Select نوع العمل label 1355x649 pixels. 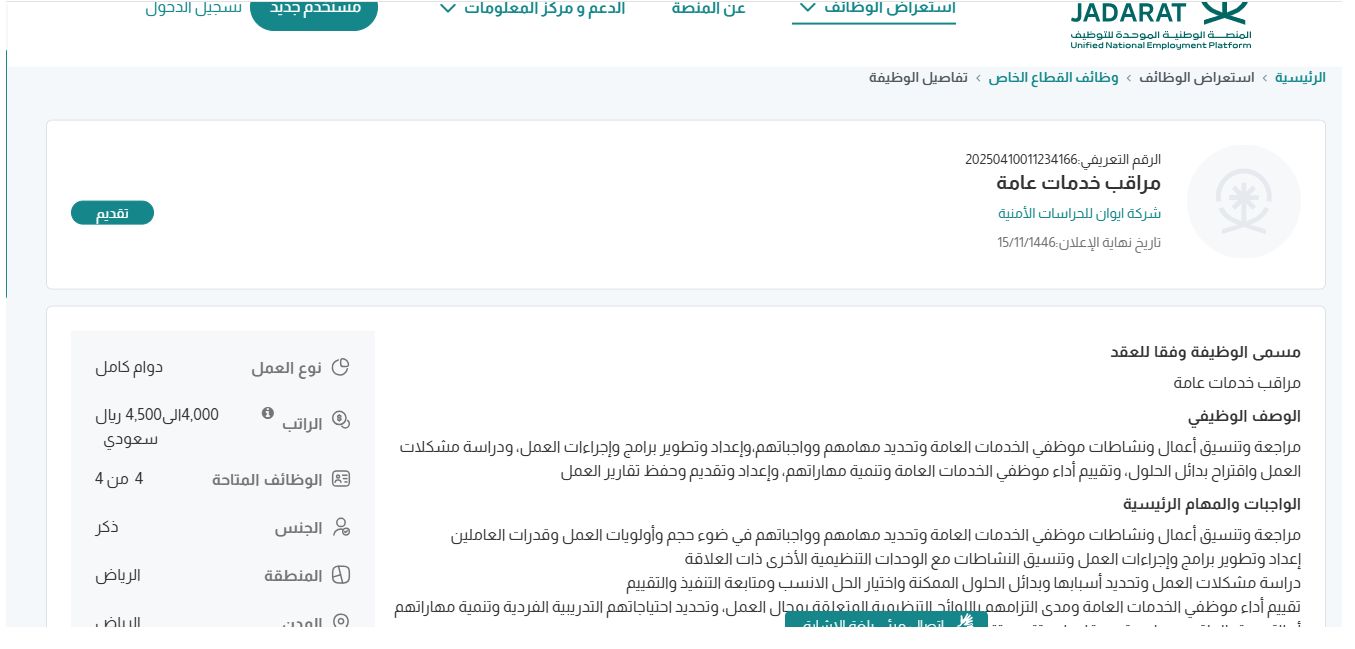pos(287,368)
